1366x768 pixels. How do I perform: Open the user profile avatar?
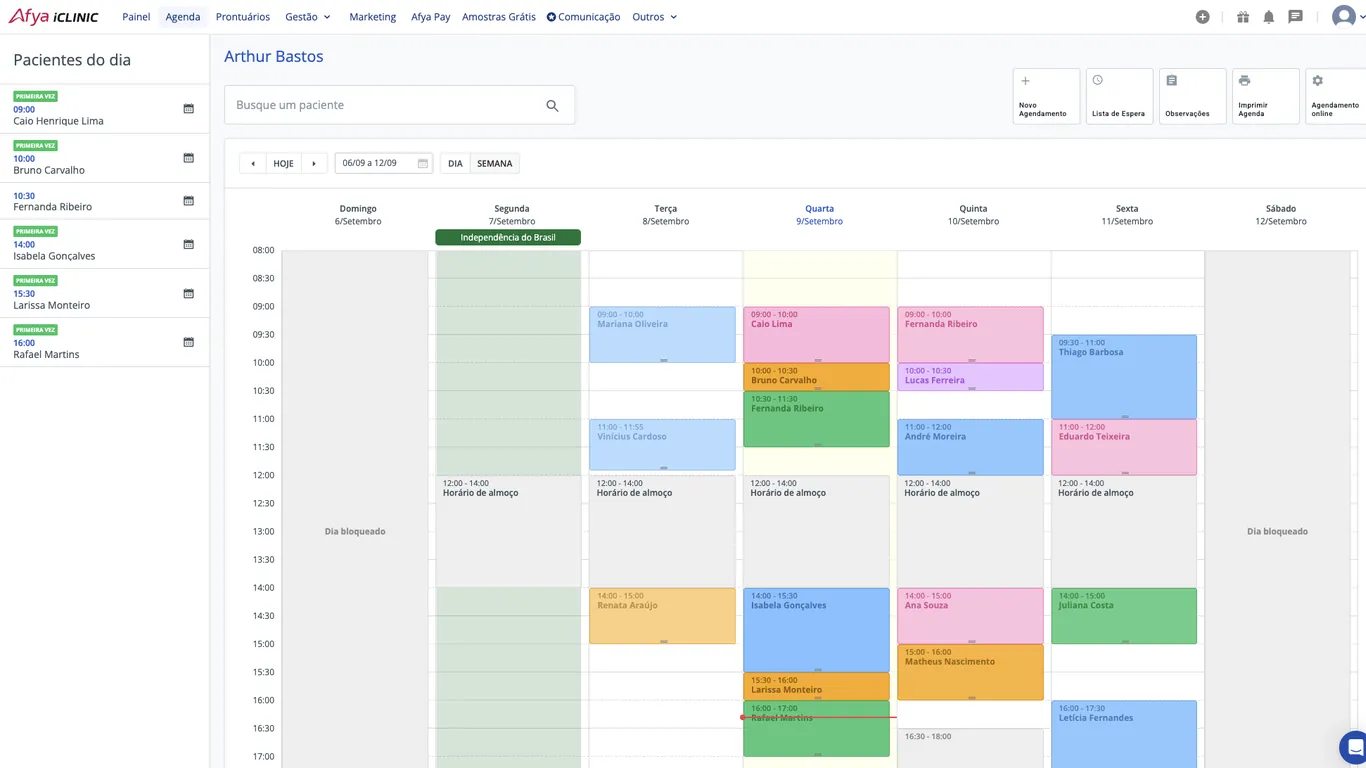pos(1343,17)
